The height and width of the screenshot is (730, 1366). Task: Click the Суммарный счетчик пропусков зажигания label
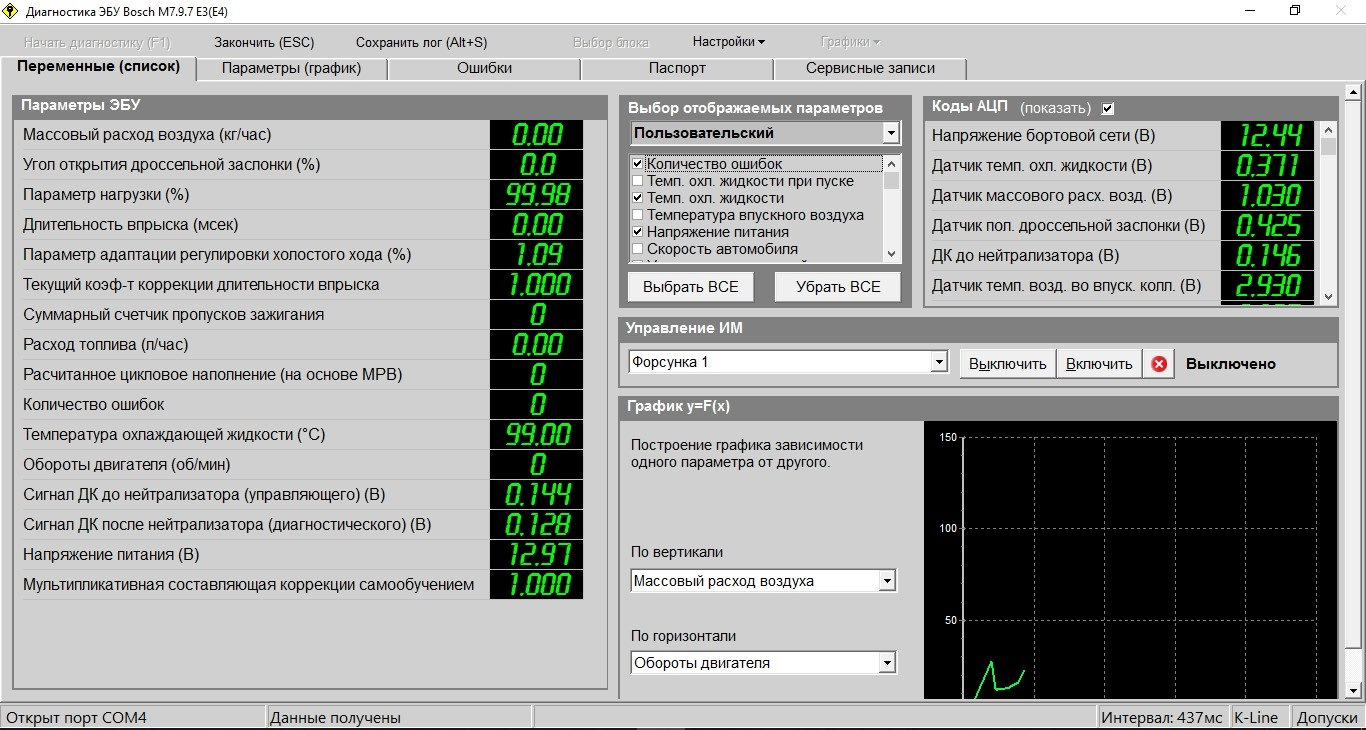pyautogui.click(x=173, y=314)
